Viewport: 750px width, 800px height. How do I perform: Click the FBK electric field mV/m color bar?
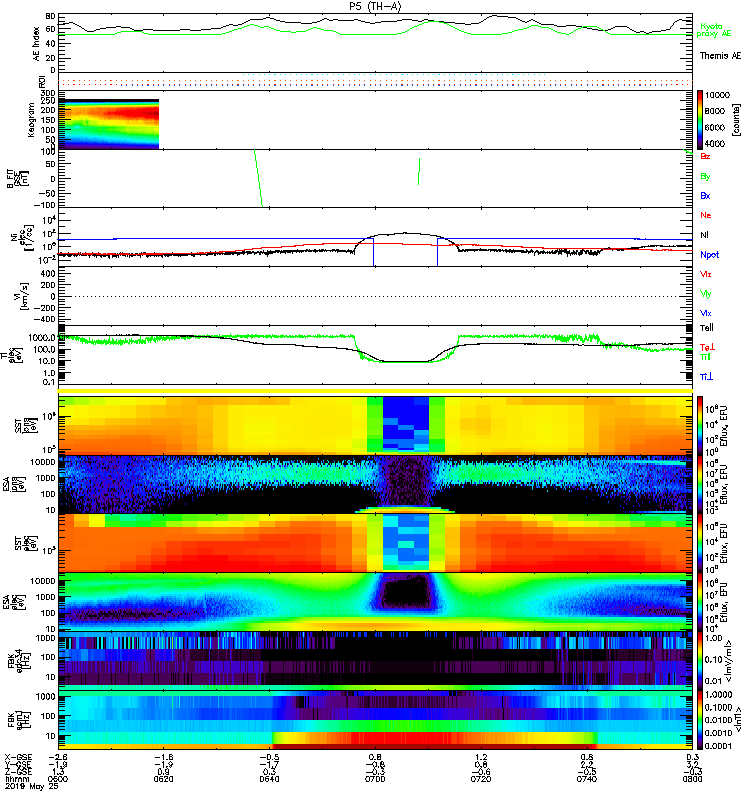pyautogui.click(x=700, y=661)
